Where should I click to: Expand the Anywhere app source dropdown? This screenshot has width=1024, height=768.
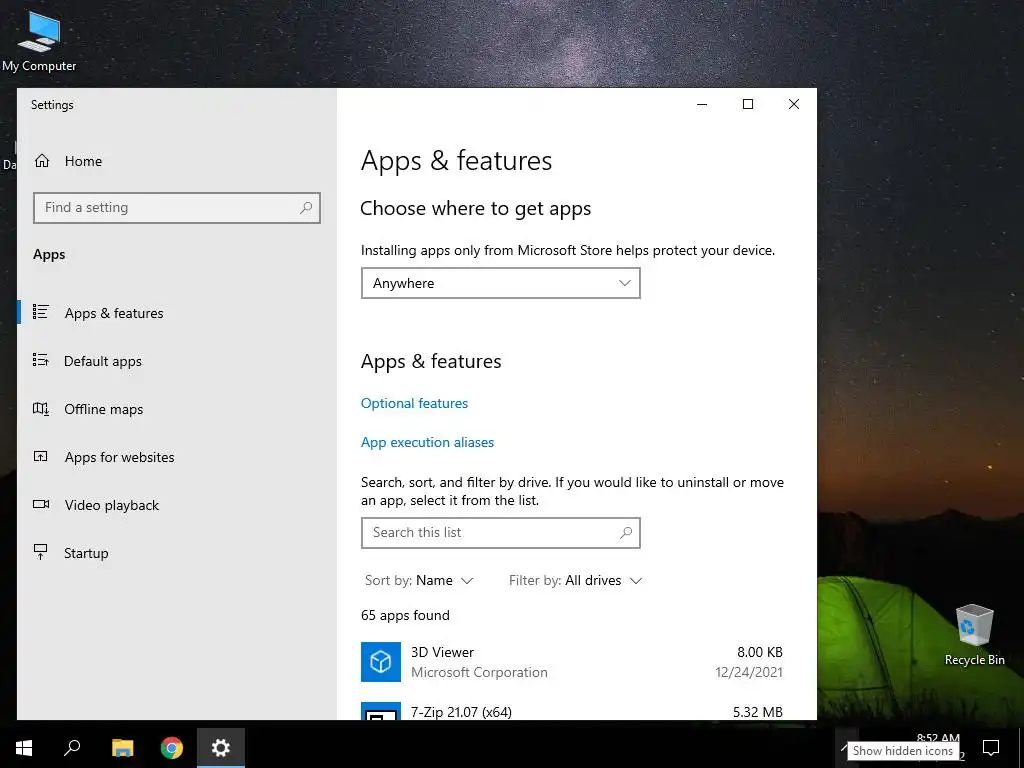tap(501, 283)
